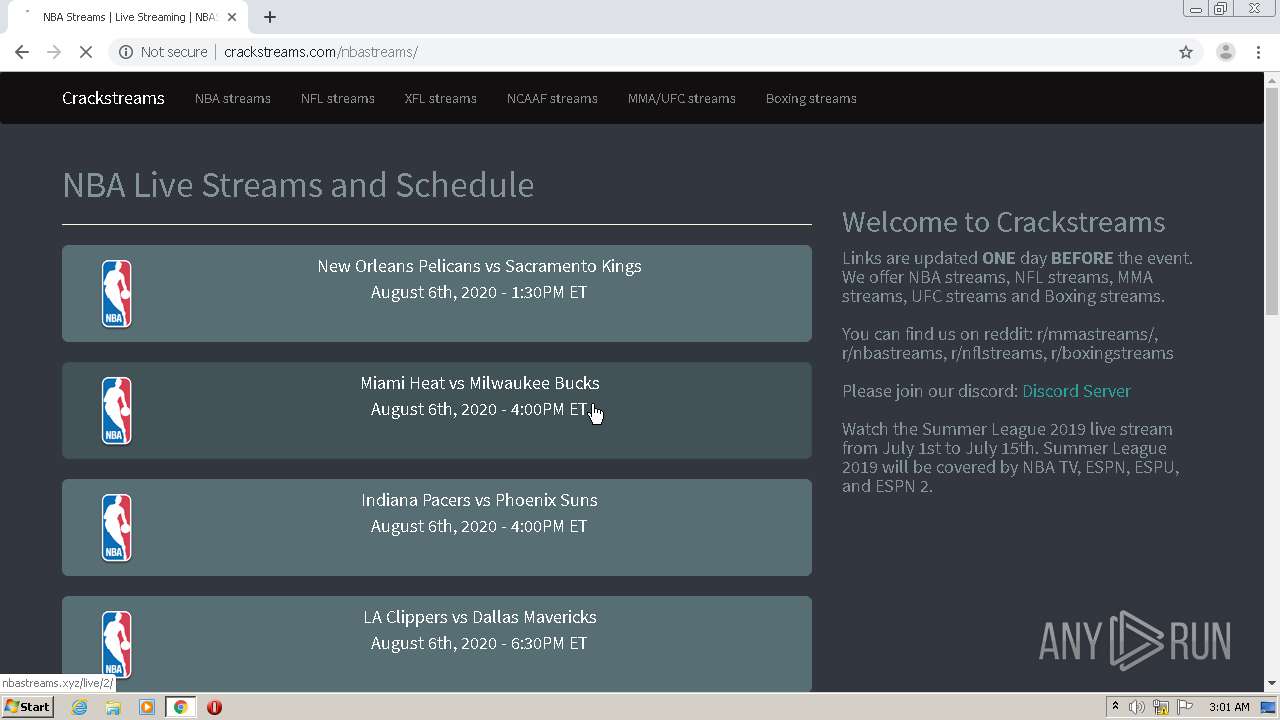Stop loading the page

click(86, 52)
